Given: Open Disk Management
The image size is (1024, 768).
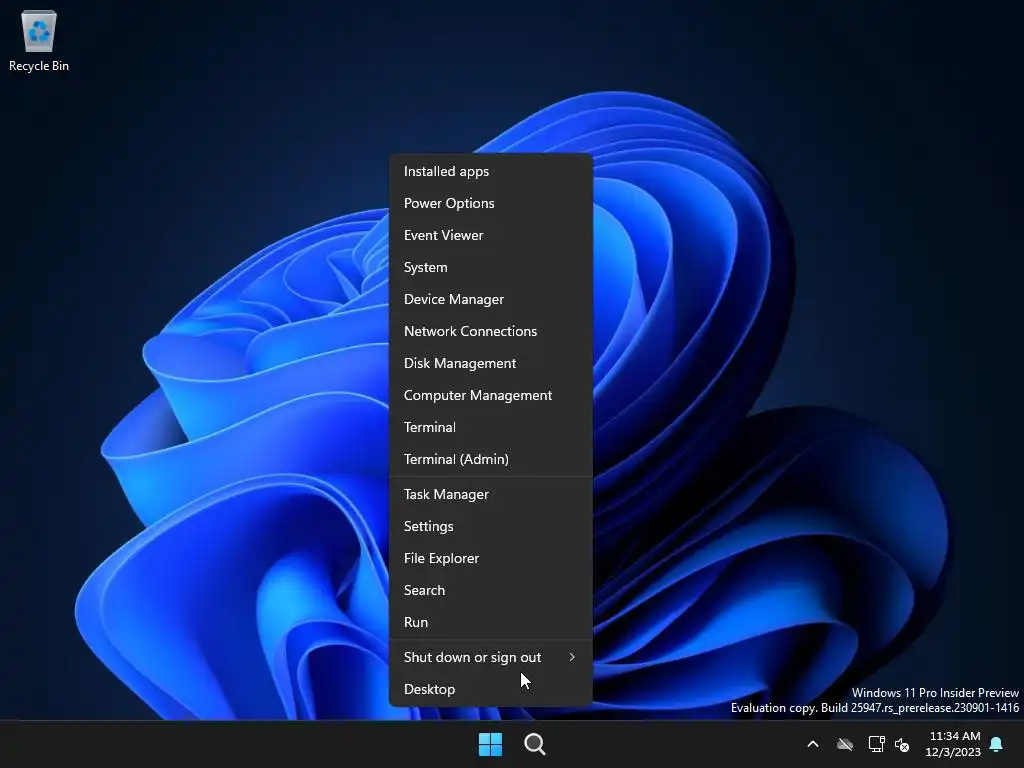Looking at the screenshot, I should [x=490, y=363].
